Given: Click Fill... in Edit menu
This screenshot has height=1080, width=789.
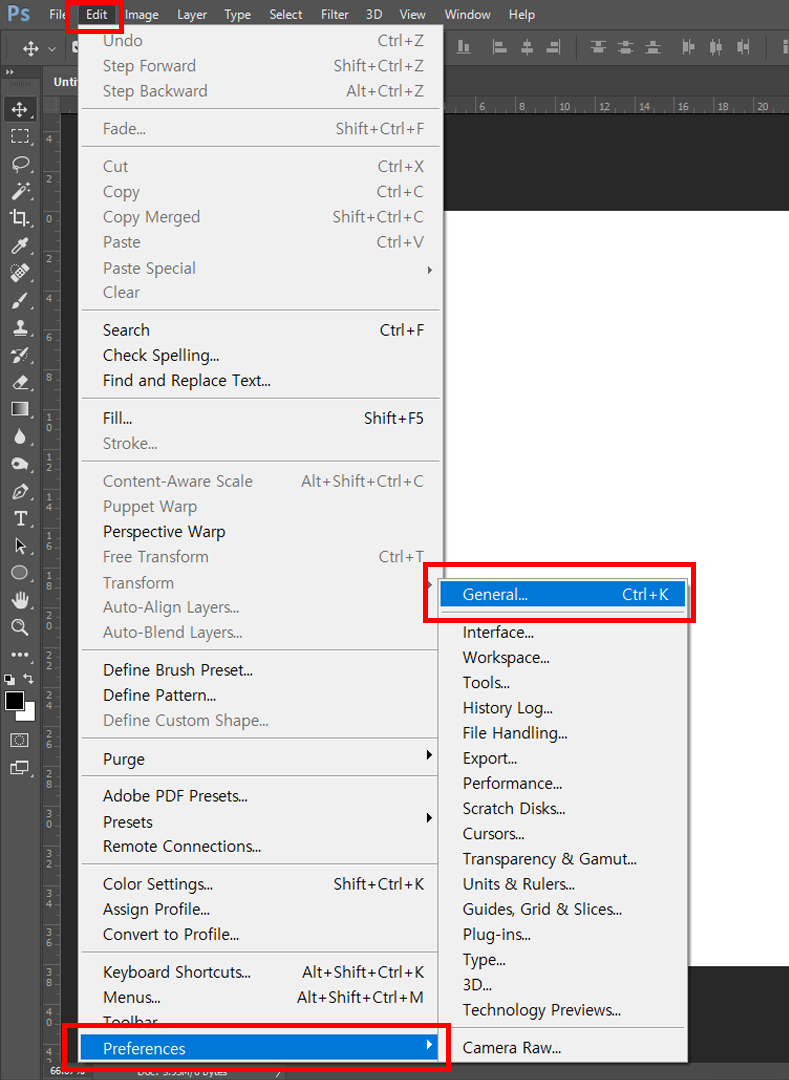Looking at the screenshot, I should coord(260,418).
